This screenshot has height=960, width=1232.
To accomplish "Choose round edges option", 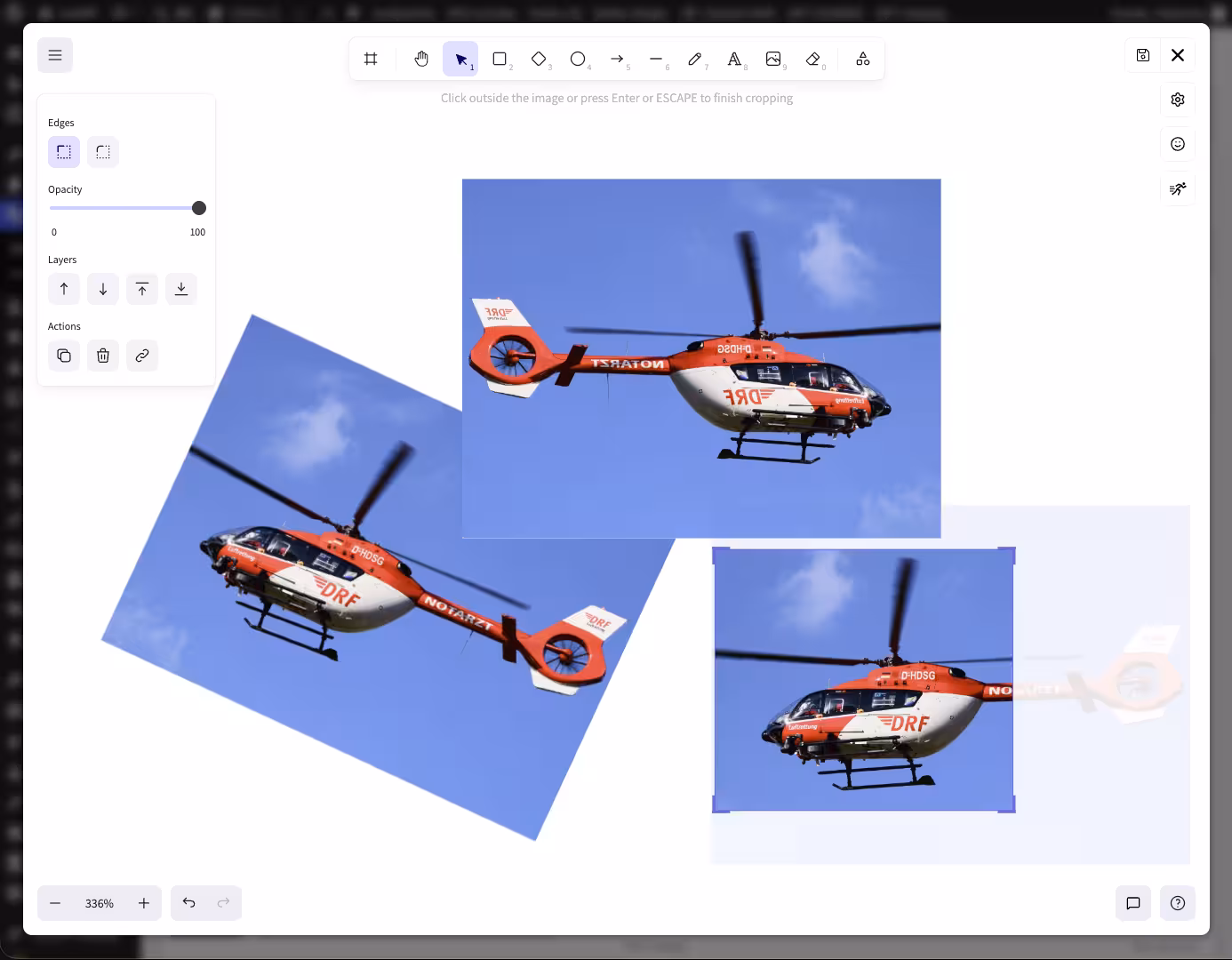I will coord(103,152).
